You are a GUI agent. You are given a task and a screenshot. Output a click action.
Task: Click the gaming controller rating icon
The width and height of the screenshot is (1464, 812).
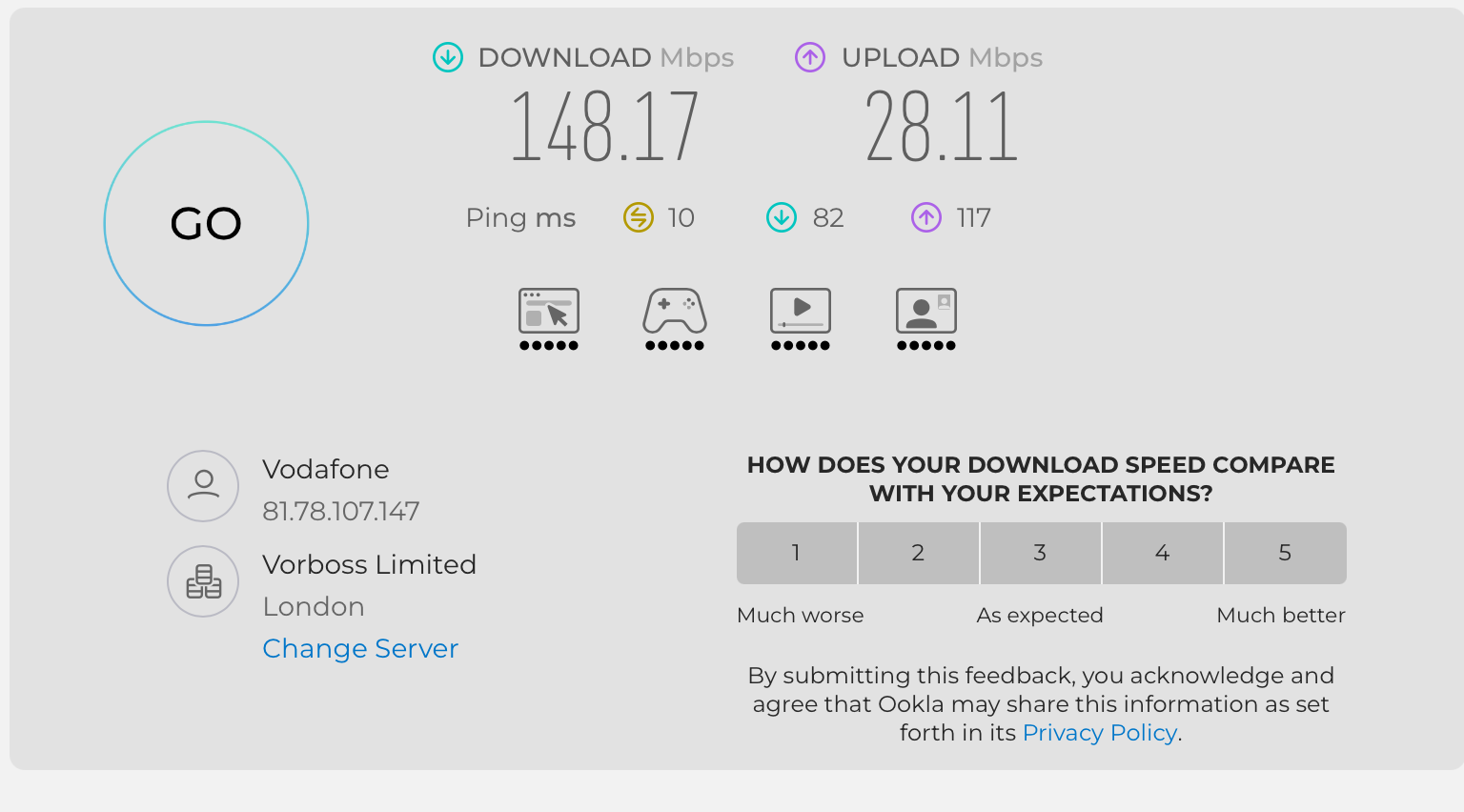coord(675,319)
